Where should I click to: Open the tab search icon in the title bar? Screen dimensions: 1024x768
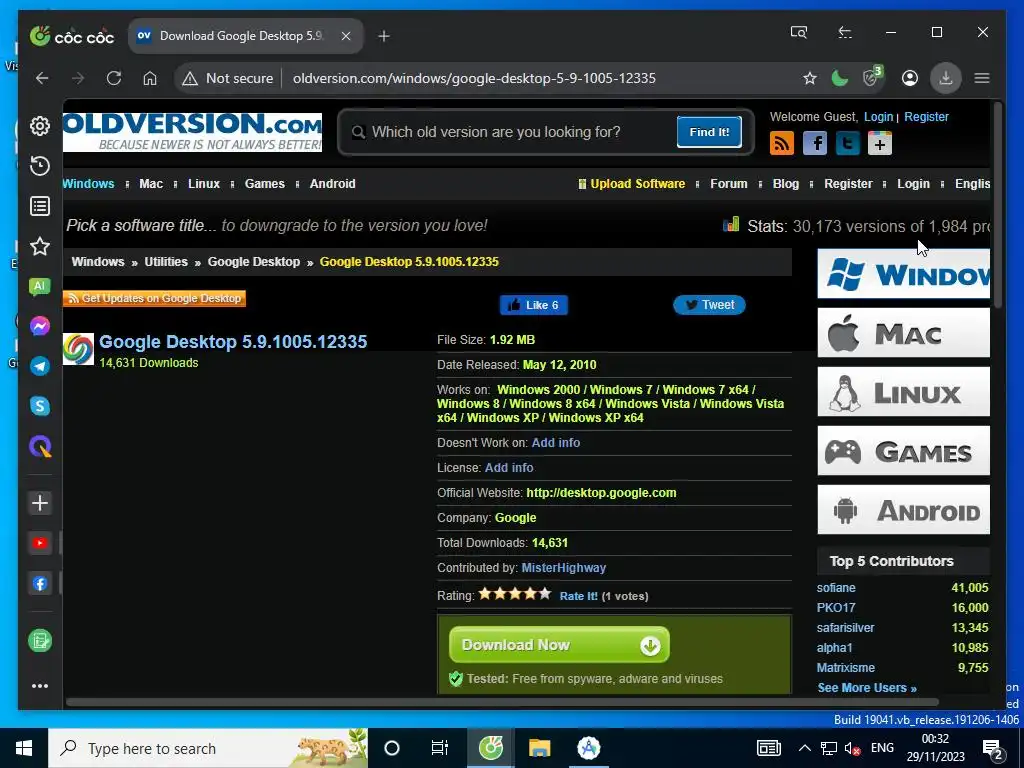coord(799,32)
